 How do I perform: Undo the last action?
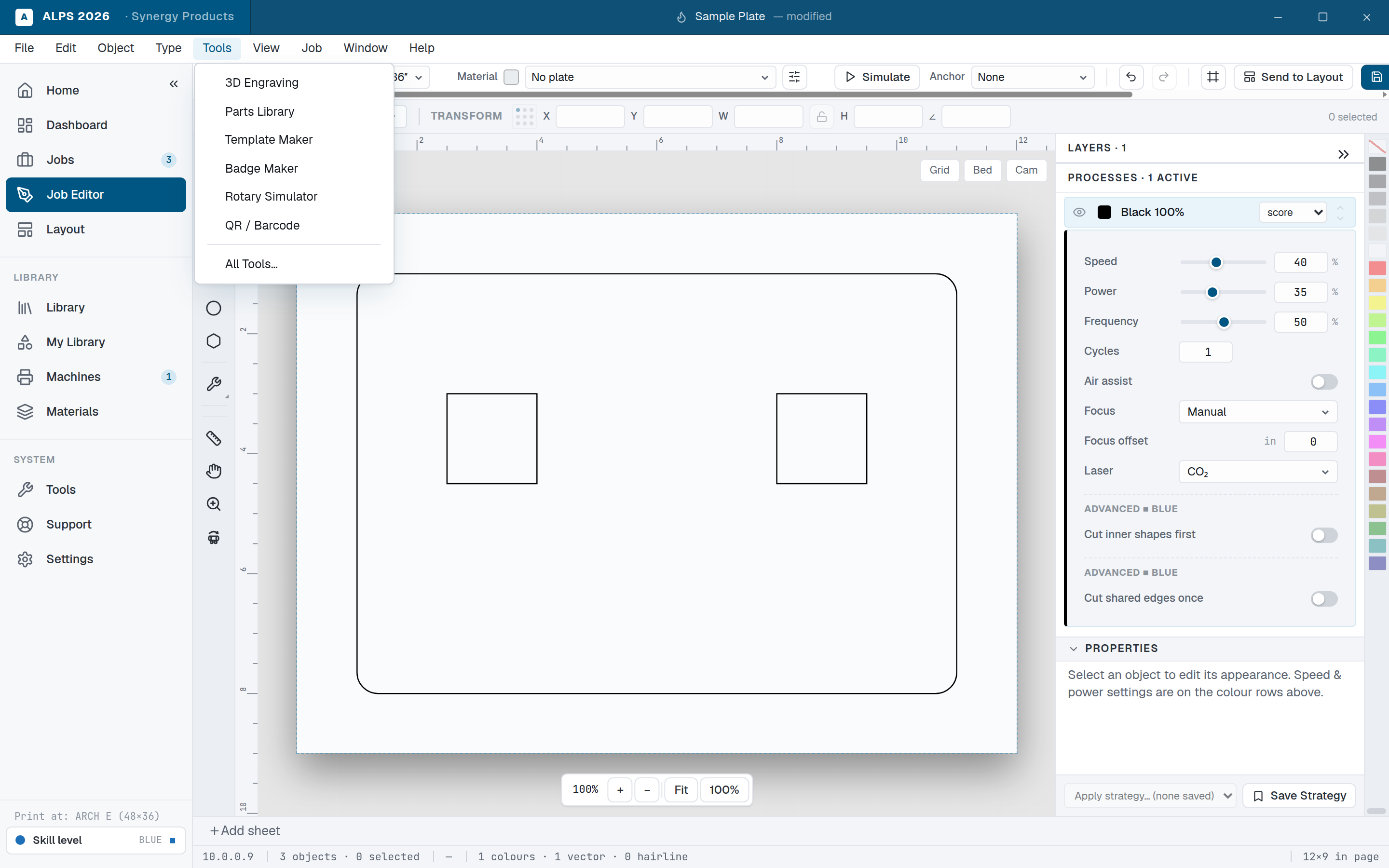pyautogui.click(x=1130, y=77)
